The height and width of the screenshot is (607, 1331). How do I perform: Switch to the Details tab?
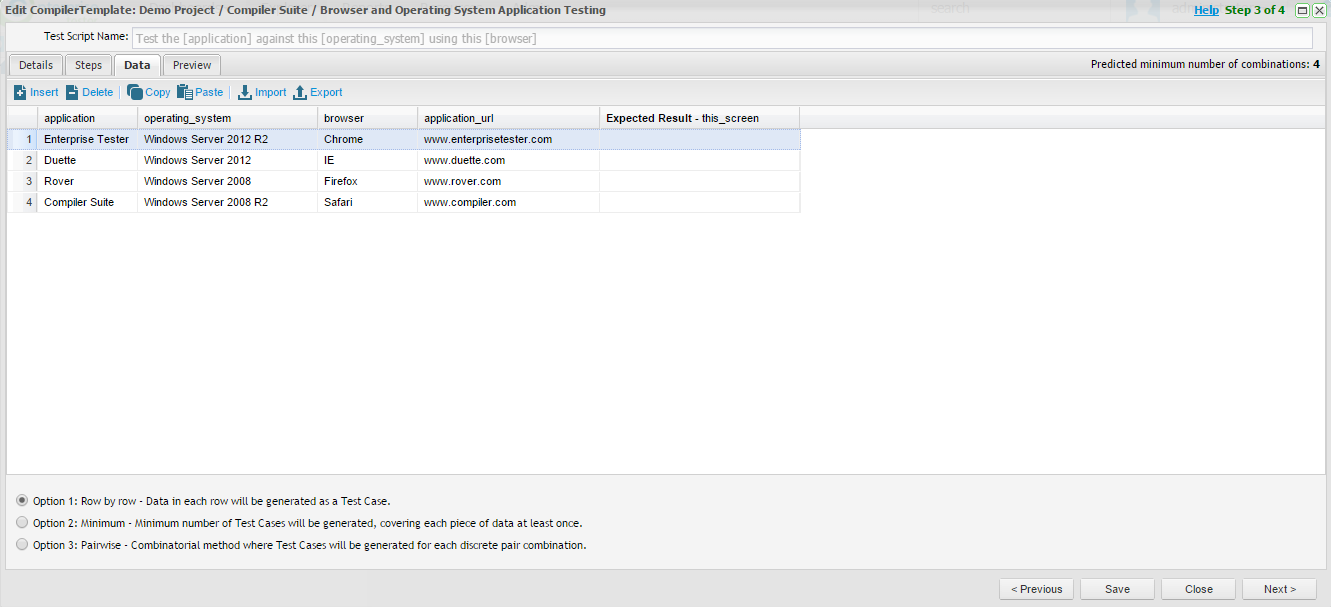coord(36,65)
